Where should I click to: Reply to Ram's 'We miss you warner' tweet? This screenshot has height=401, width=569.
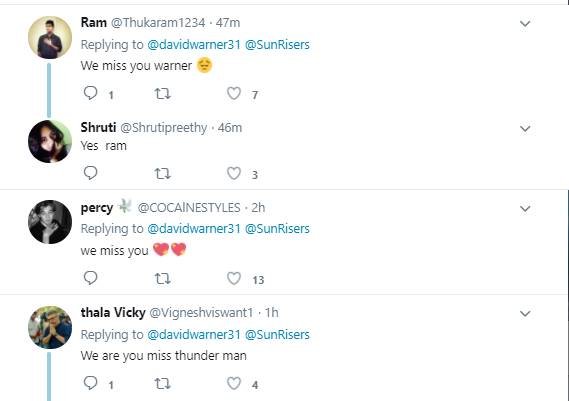coord(90,93)
